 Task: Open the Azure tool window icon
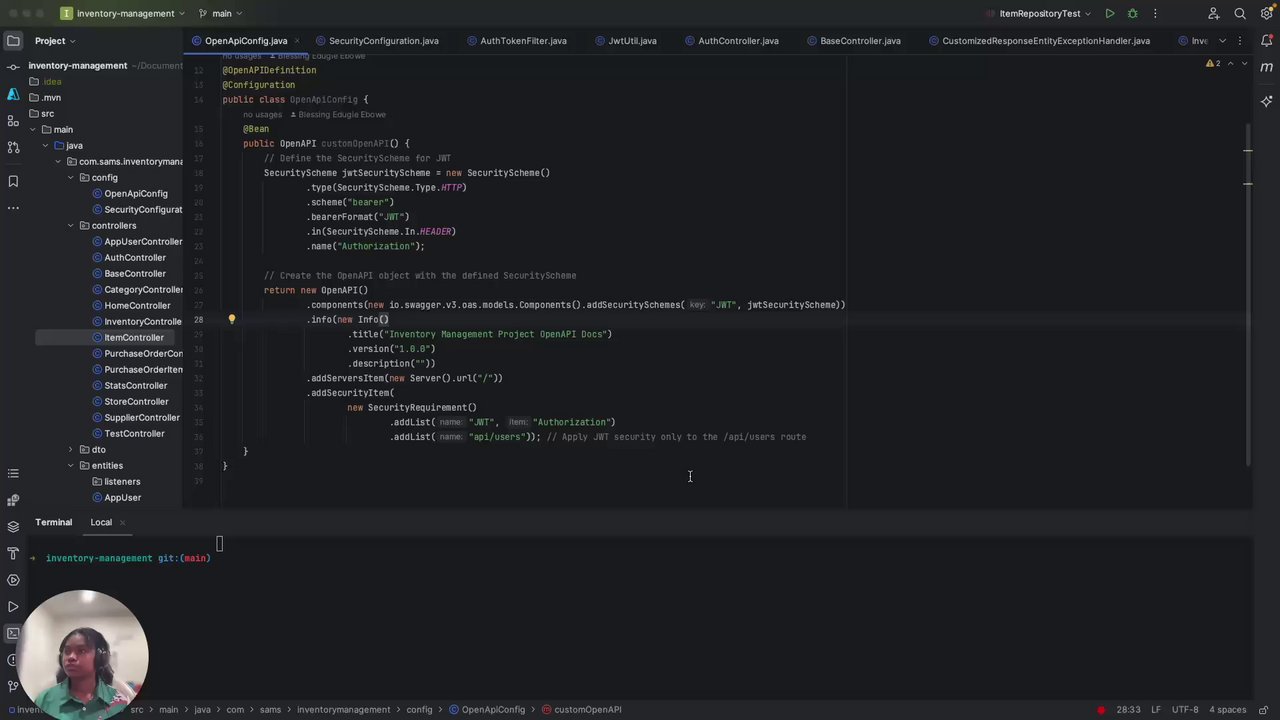pyautogui.click(x=13, y=94)
